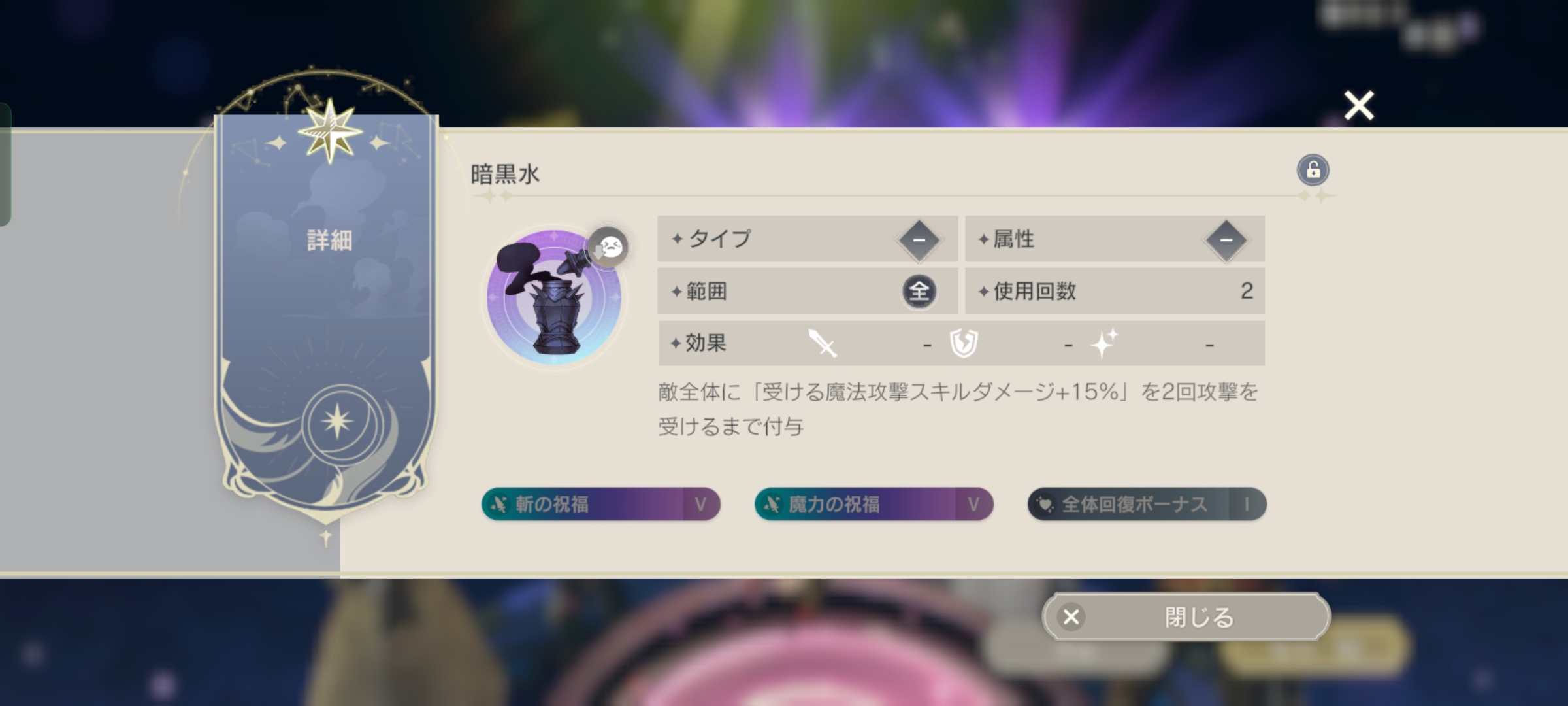
Task: Click the X icon inside 閉じる button
Action: pyautogui.click(x=1071, y=616)
